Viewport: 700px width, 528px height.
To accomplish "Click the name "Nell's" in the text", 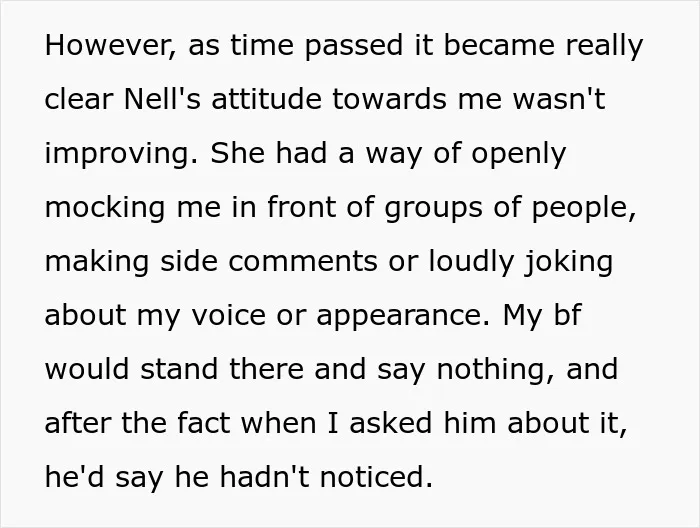I will tap(162, 99).
